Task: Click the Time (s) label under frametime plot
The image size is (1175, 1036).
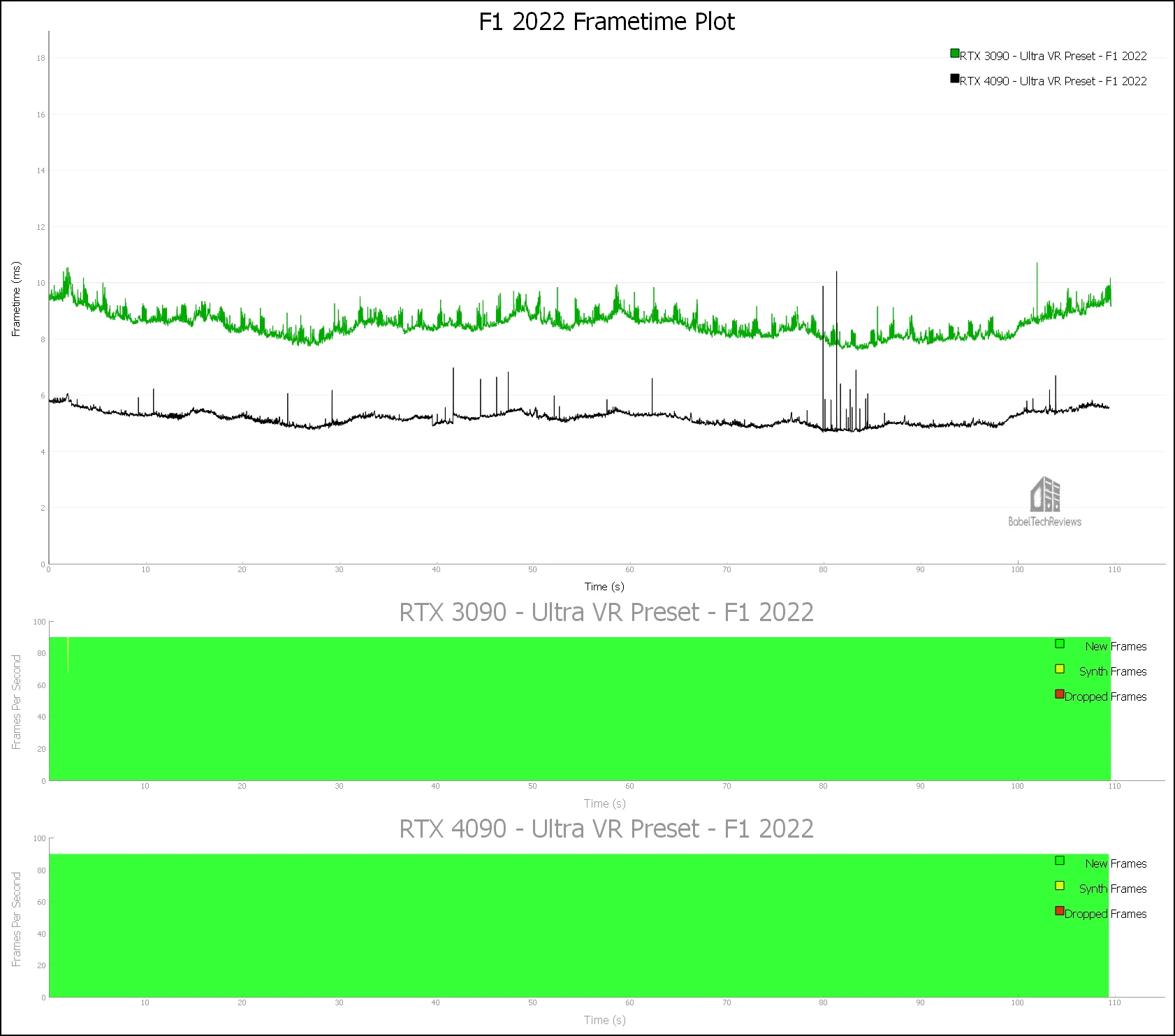Action: 604,587
